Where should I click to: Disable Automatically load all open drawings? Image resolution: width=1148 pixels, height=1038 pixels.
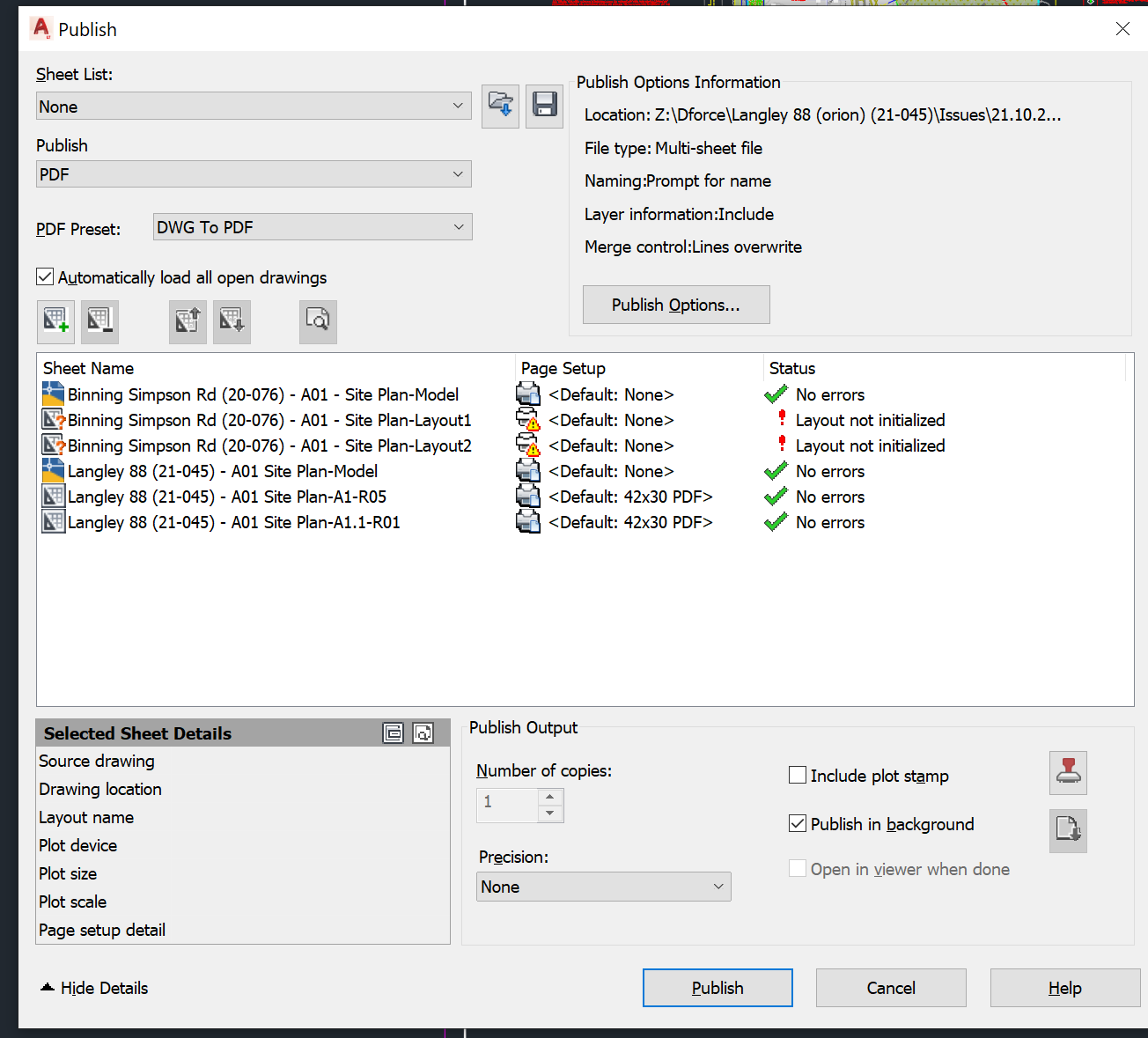click(44, 276)
